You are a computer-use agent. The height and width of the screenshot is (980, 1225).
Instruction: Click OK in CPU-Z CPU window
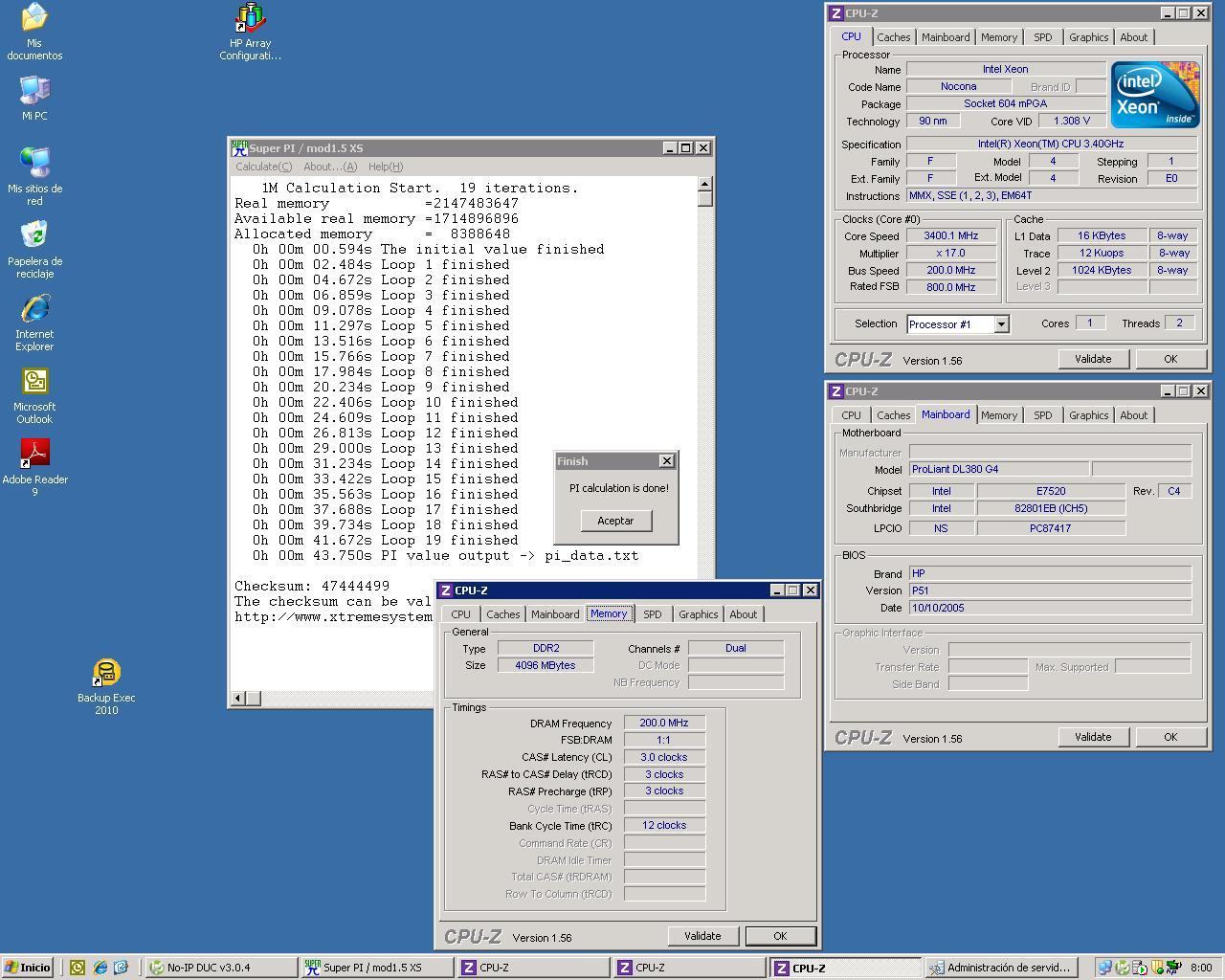[1170, 359]
